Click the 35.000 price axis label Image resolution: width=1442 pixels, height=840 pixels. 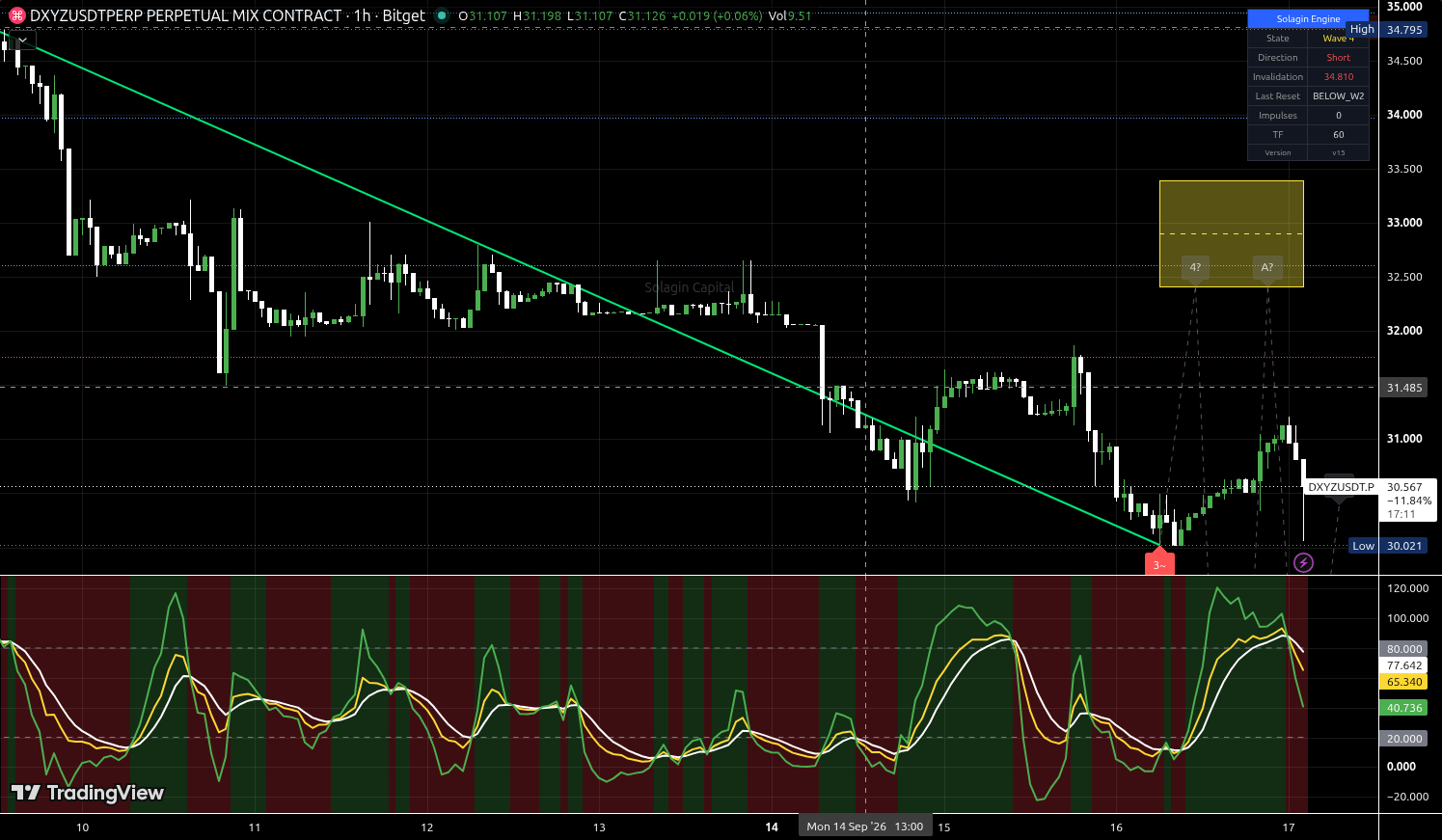point(1404,7)
